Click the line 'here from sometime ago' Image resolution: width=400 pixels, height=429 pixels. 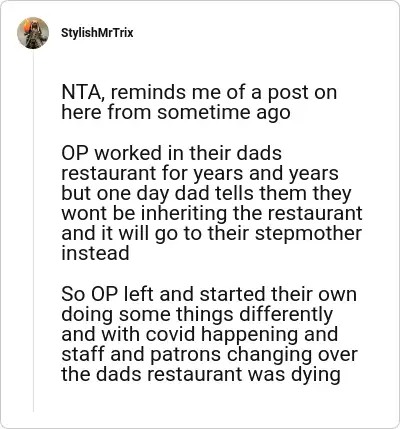[176, 112]
